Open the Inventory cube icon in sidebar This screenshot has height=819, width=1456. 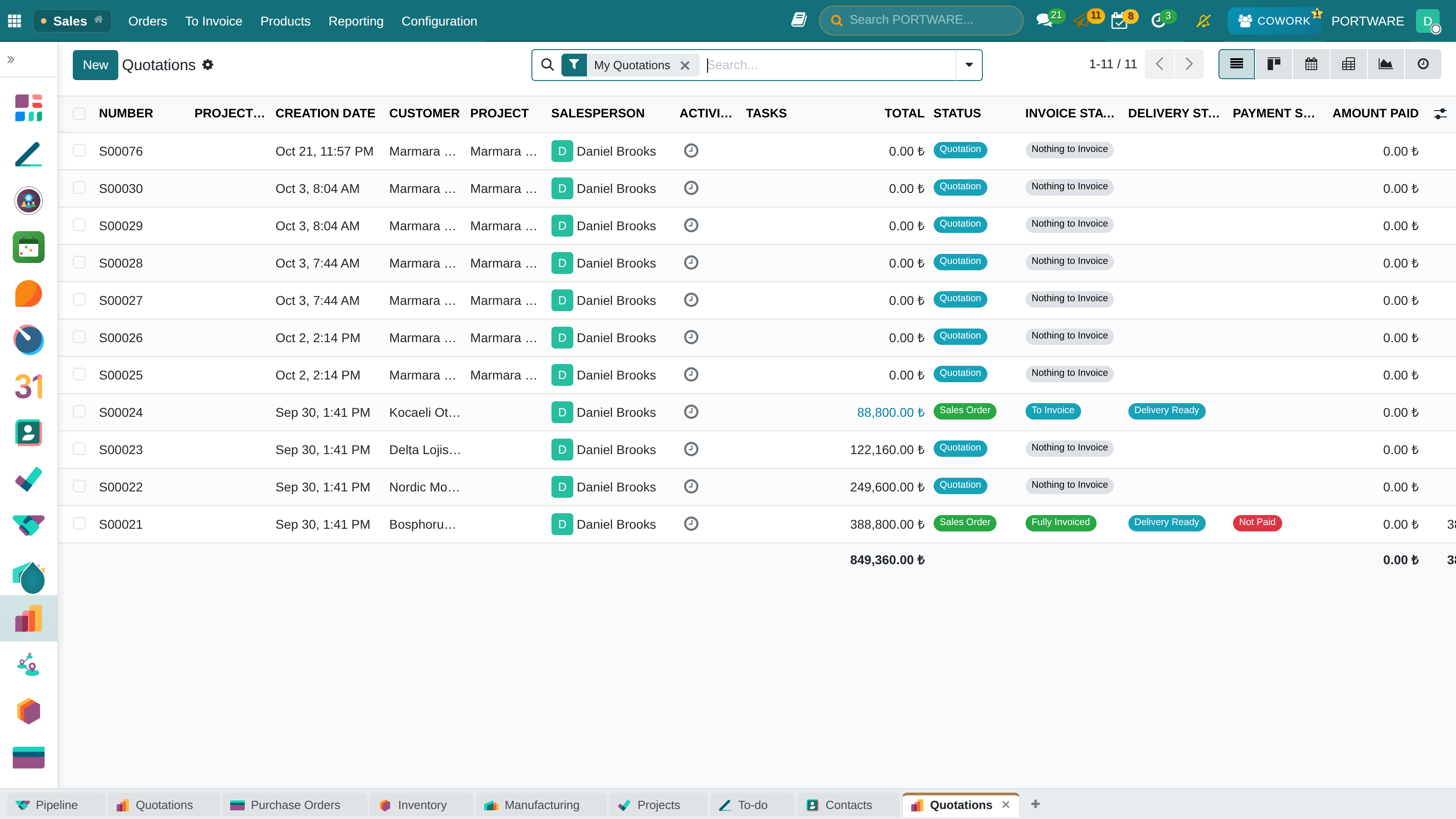coord(28,712)
